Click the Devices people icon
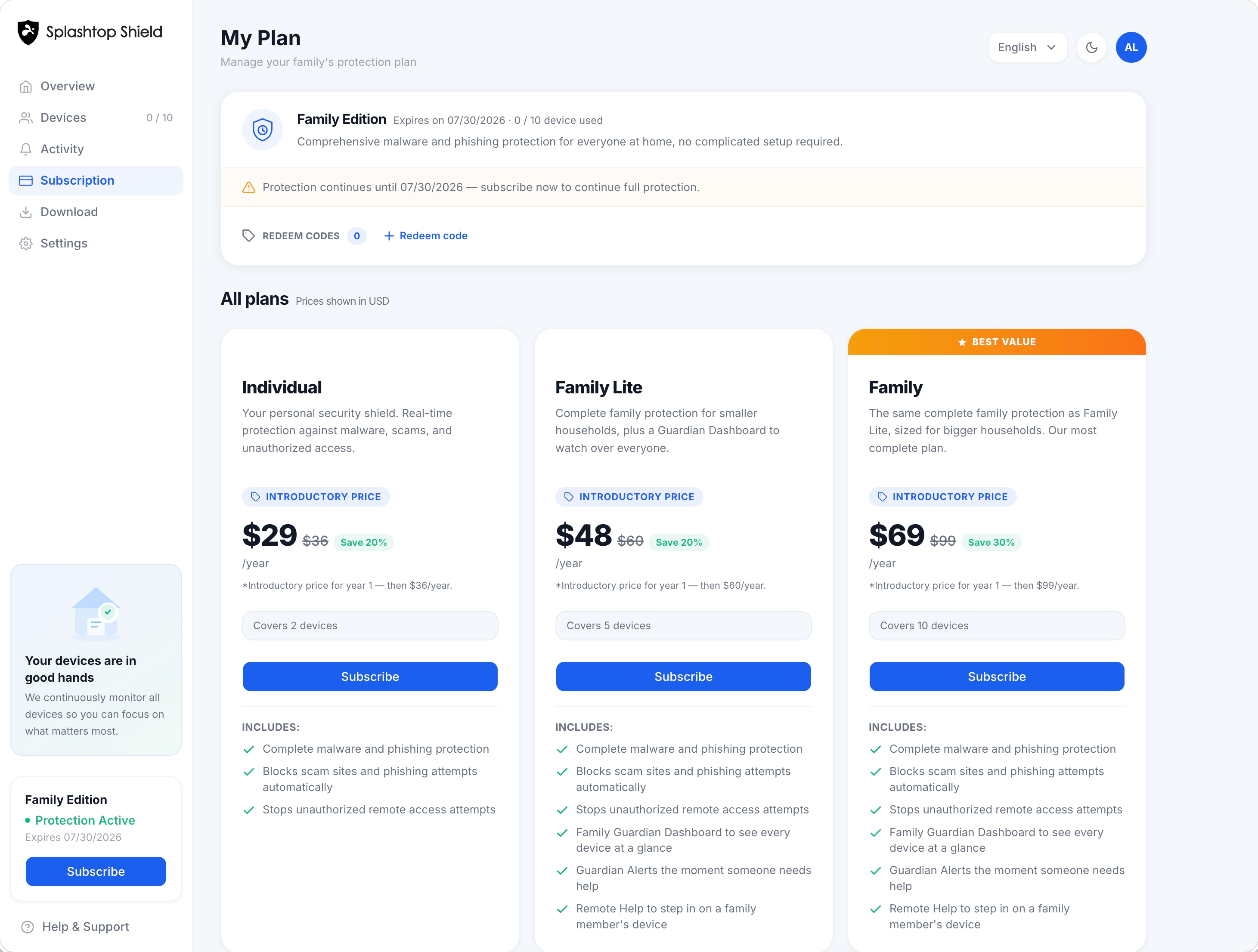The image size is (1258, 952). (x=25, y=117)
